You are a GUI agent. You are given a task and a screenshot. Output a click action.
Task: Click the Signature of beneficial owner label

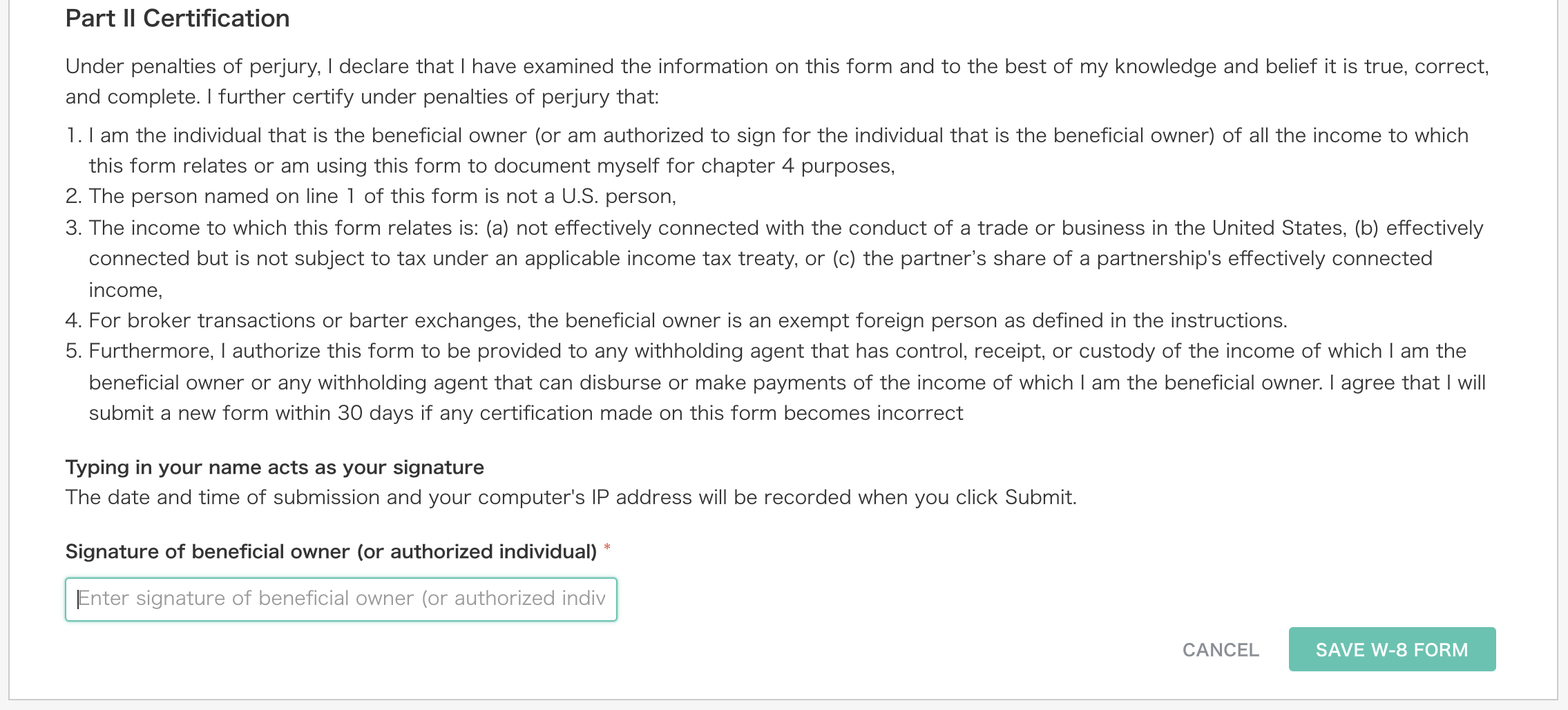tap(331, 552)
